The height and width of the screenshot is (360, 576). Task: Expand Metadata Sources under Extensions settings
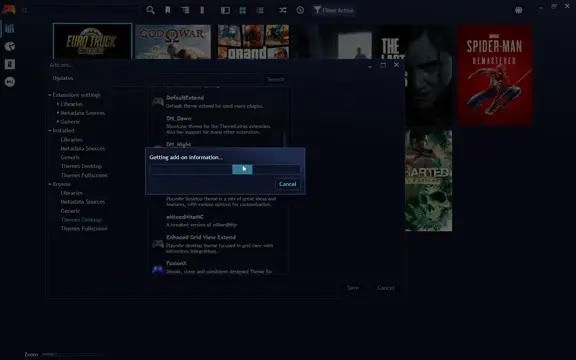[58, 113]
